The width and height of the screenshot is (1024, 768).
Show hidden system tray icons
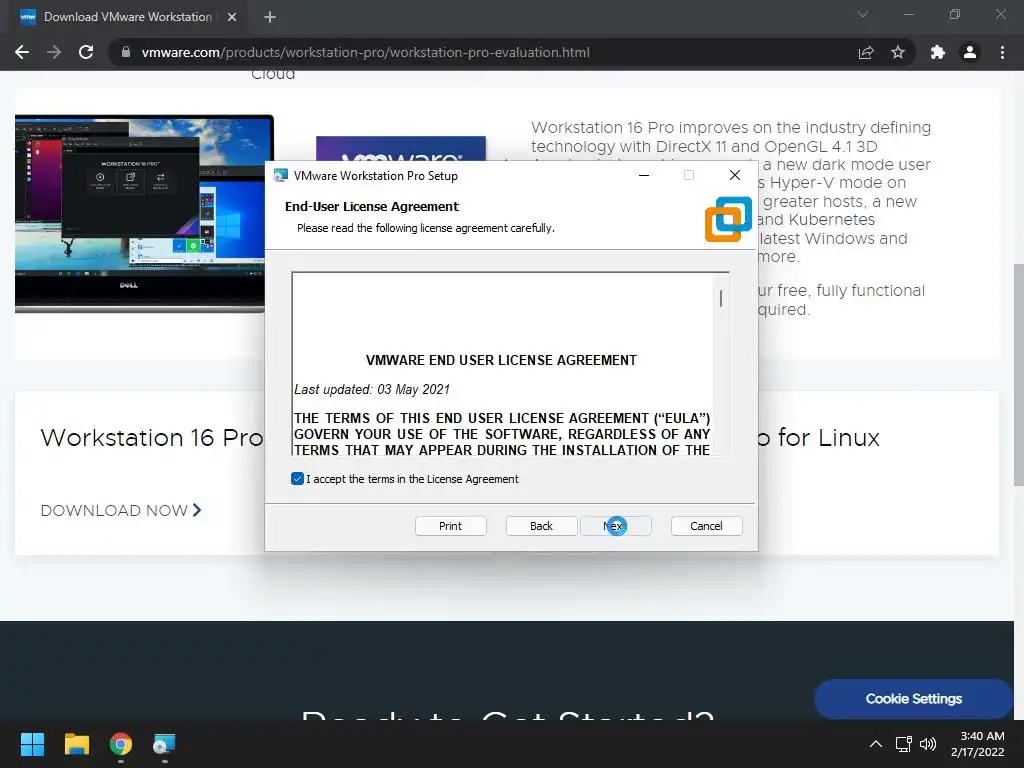tap(876, 744)
